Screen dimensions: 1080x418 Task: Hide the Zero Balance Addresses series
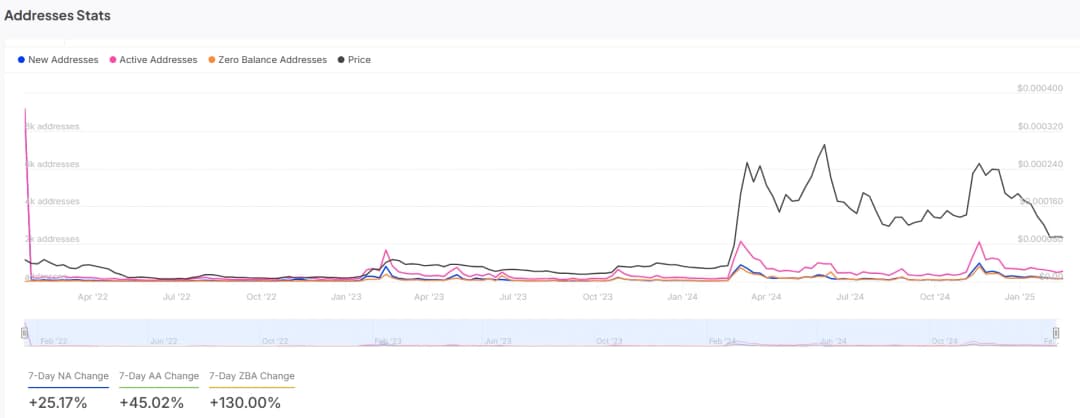click(272, 60)
